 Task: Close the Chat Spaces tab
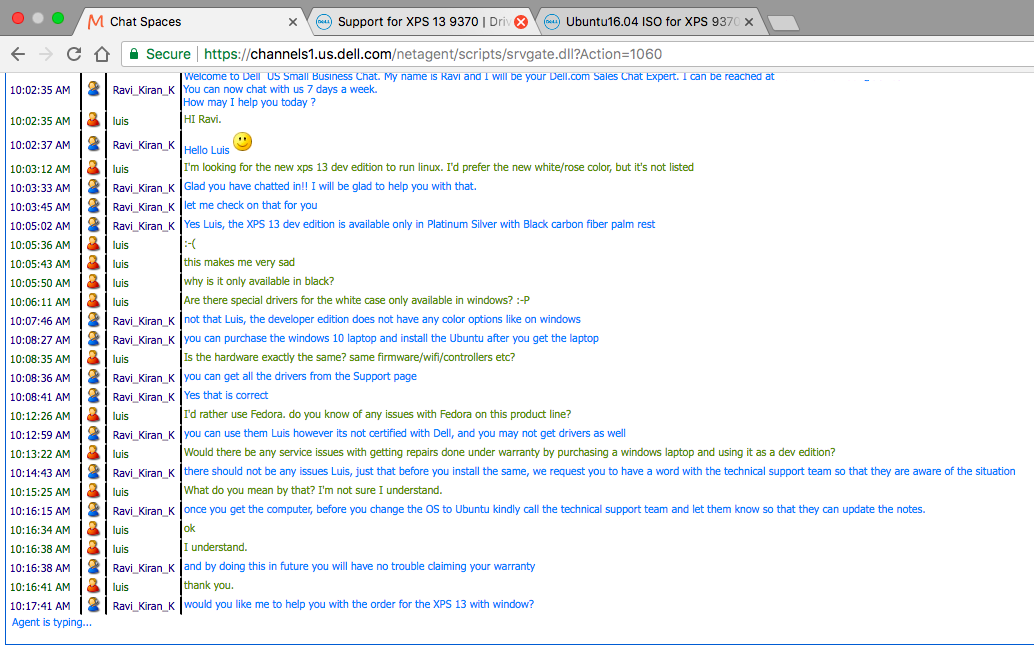(293, 22)
